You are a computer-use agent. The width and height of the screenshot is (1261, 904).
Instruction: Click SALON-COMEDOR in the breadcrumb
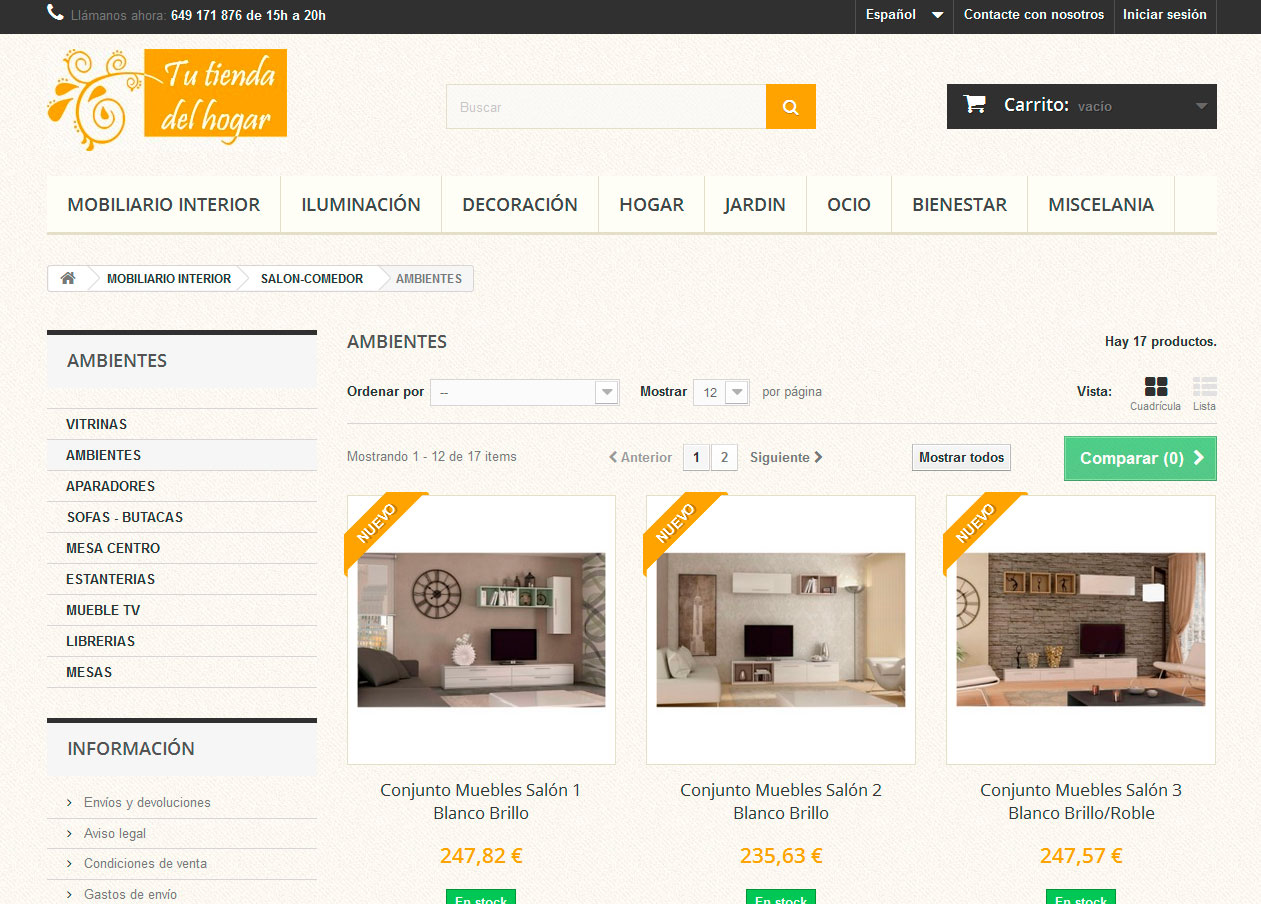(312, 279)
